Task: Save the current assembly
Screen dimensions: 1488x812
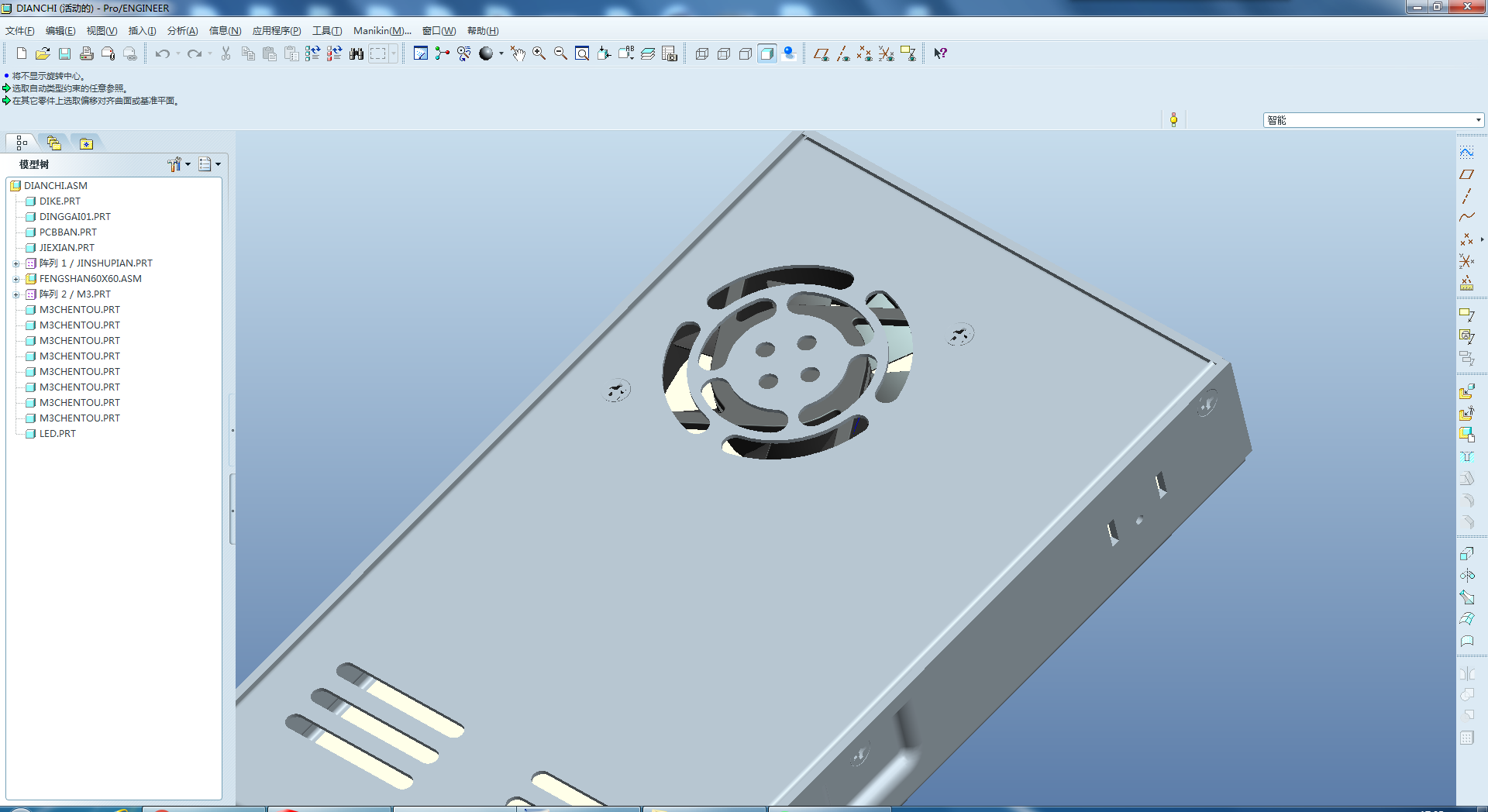Action: click(x=65, y=53)
